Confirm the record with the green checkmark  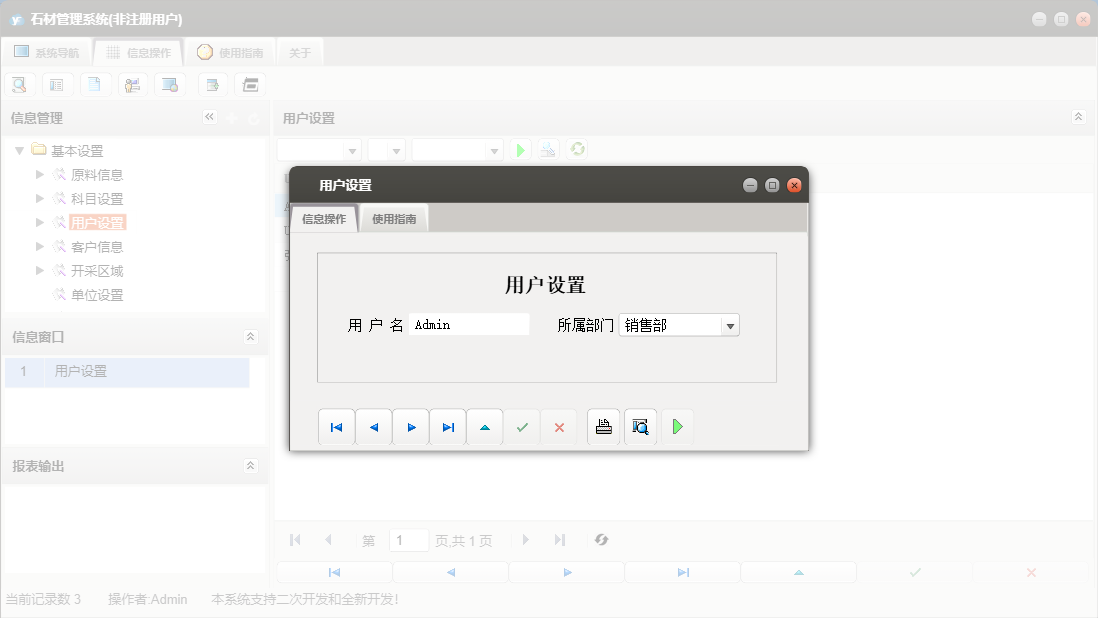coord(521,426)
